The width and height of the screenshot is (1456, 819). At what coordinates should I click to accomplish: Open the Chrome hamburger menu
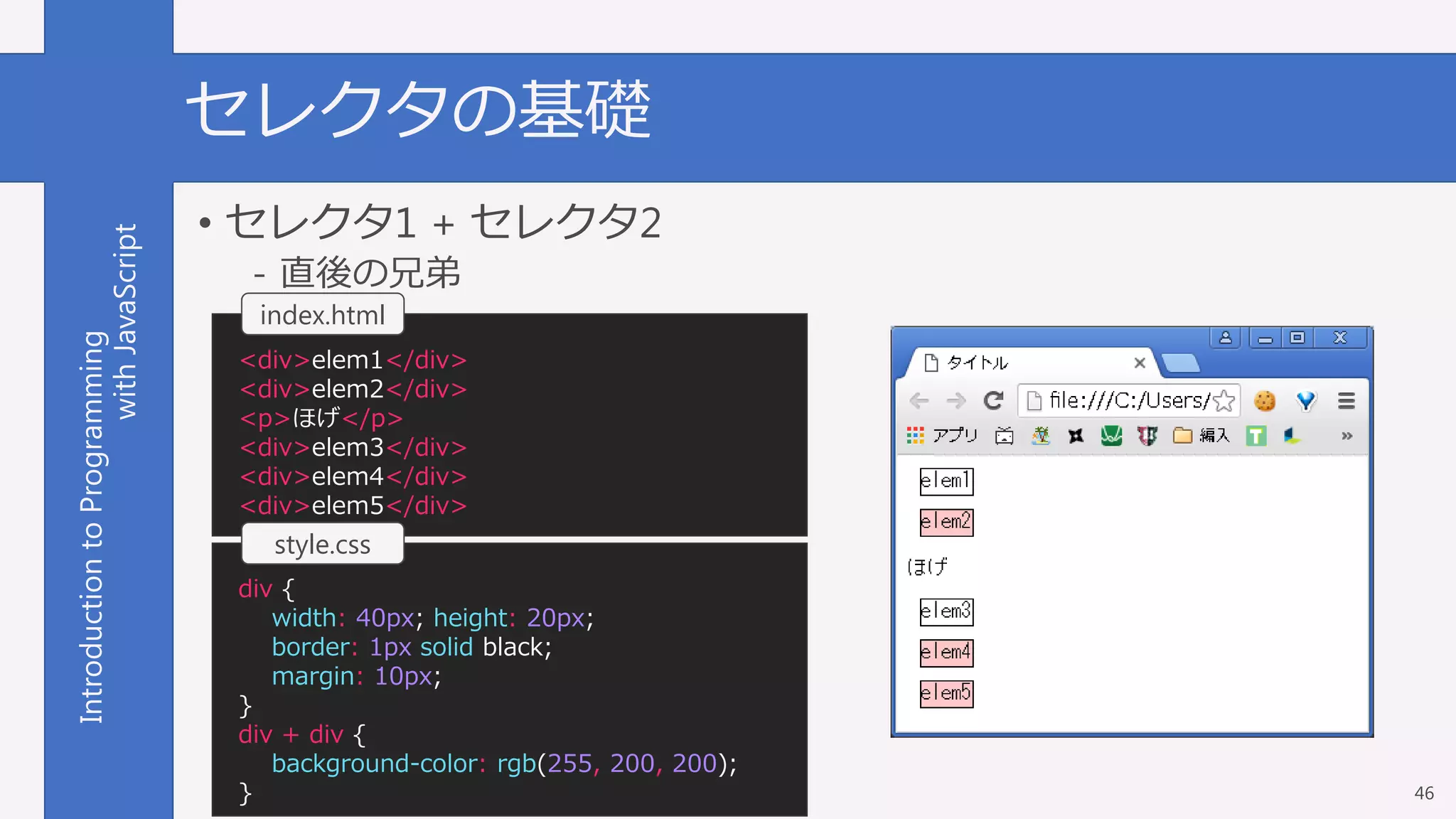1347,401
